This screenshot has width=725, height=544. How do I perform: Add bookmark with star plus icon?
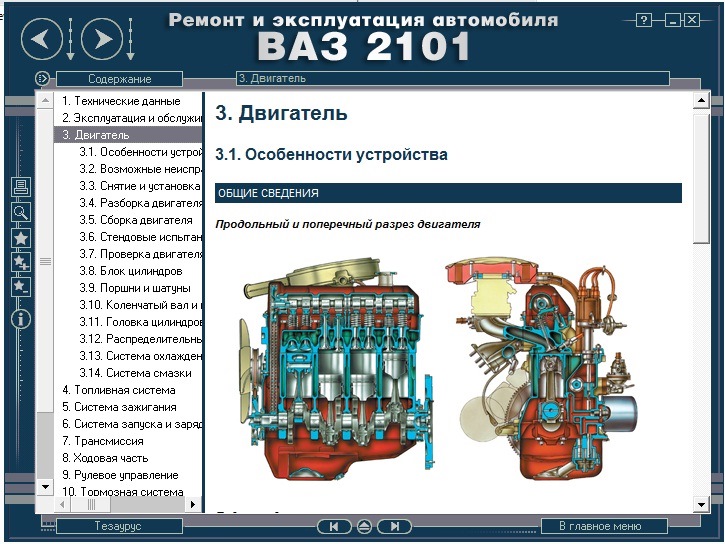(21, 262)
